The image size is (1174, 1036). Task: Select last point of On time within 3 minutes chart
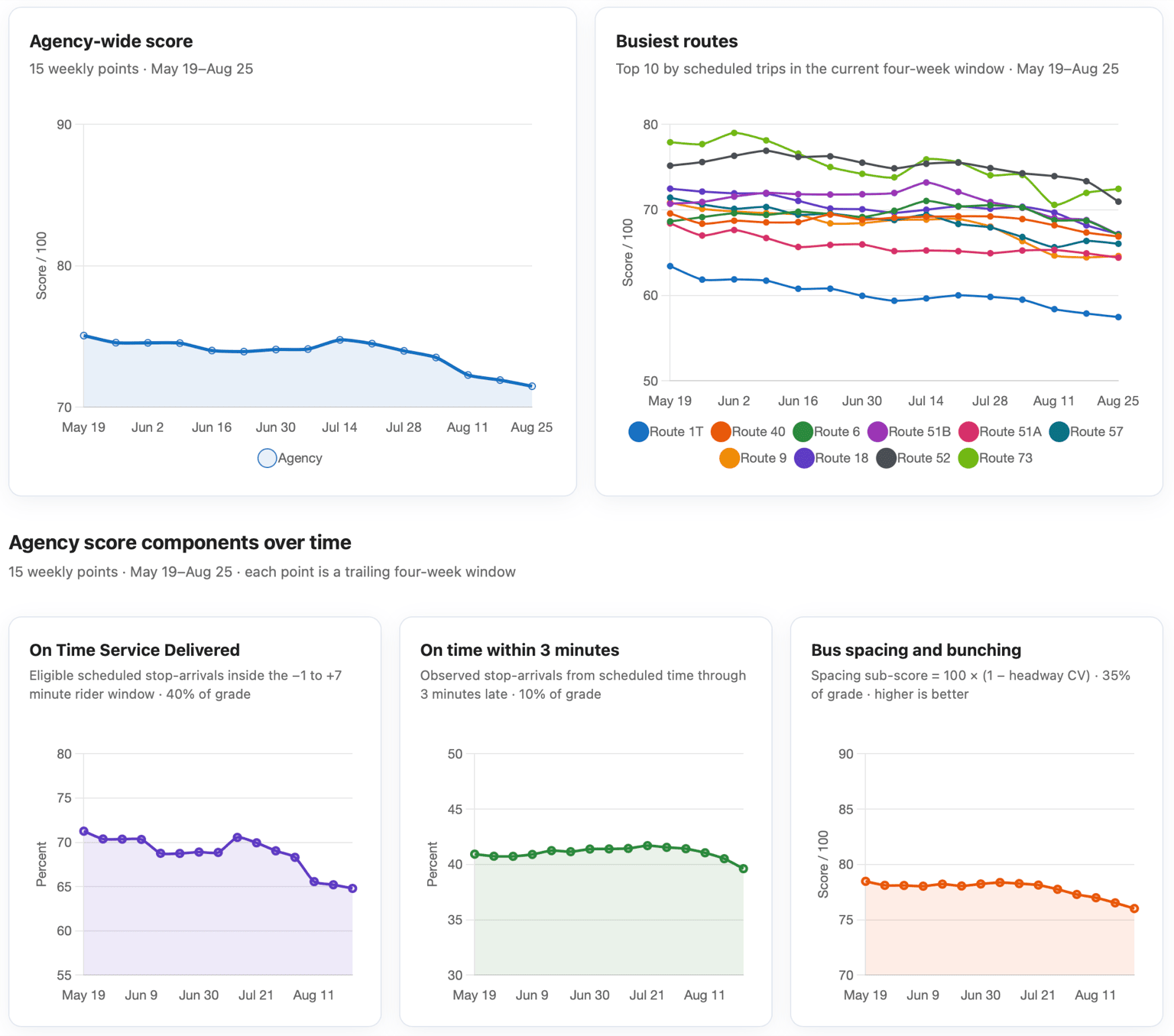click(743, 869)
